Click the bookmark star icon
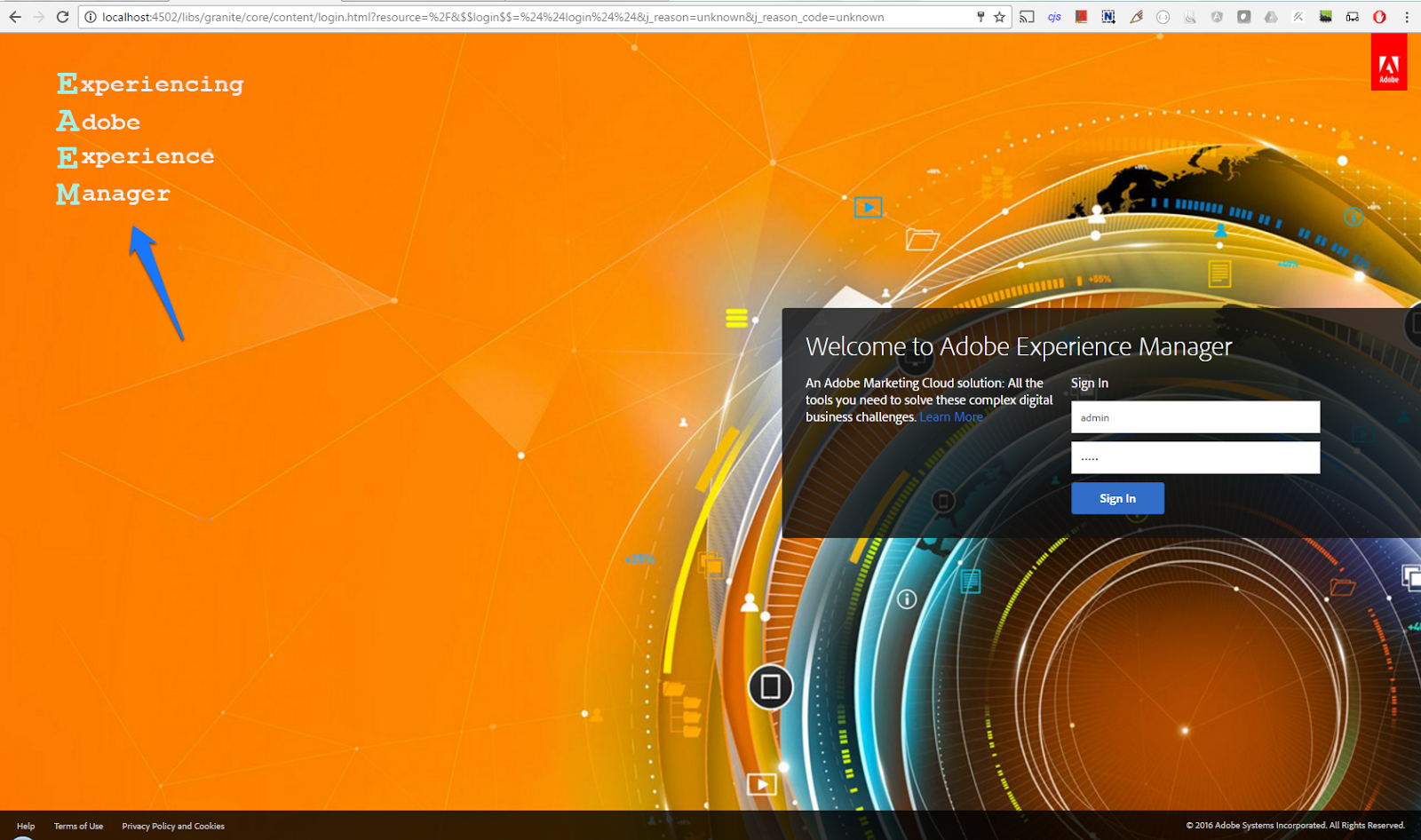 (x=999, y=16)
